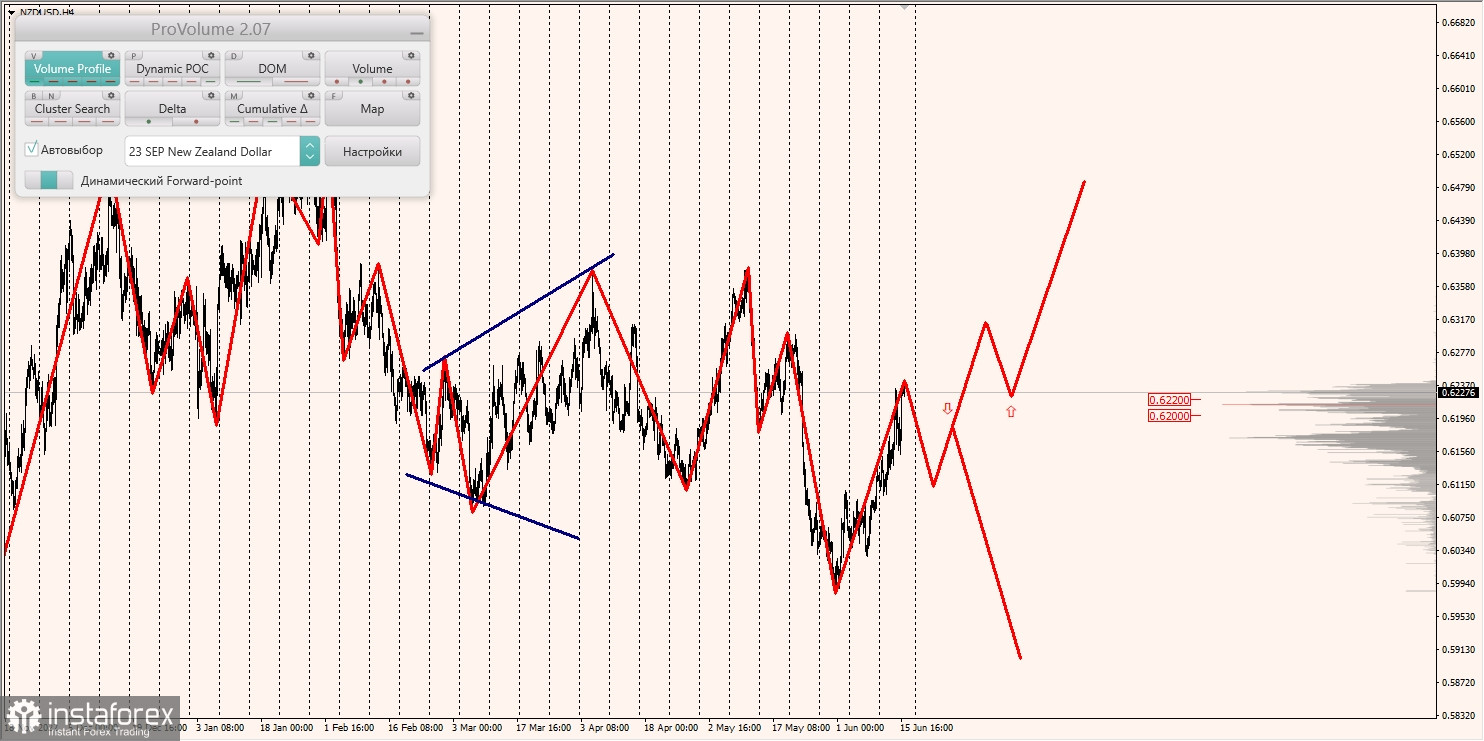Click the current price tag 0.62276
1484x741 pixels.
[1458, 392]
